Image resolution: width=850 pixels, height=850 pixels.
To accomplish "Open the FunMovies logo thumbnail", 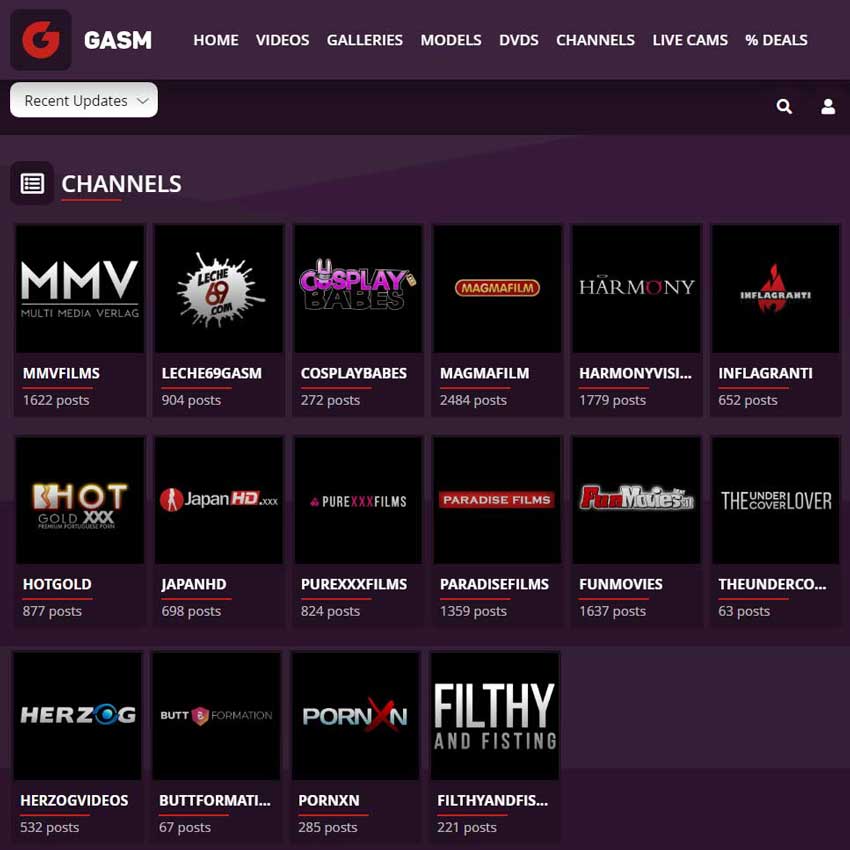I will tap(636, 500).
